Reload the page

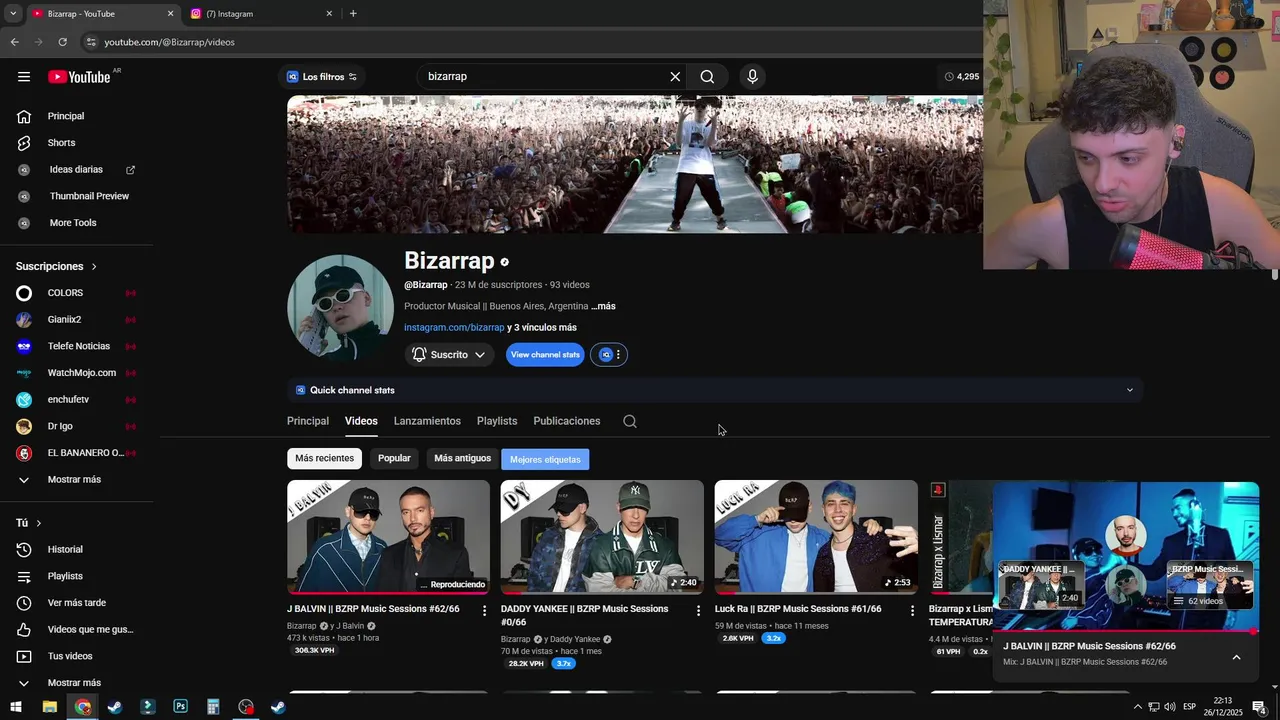62,42
